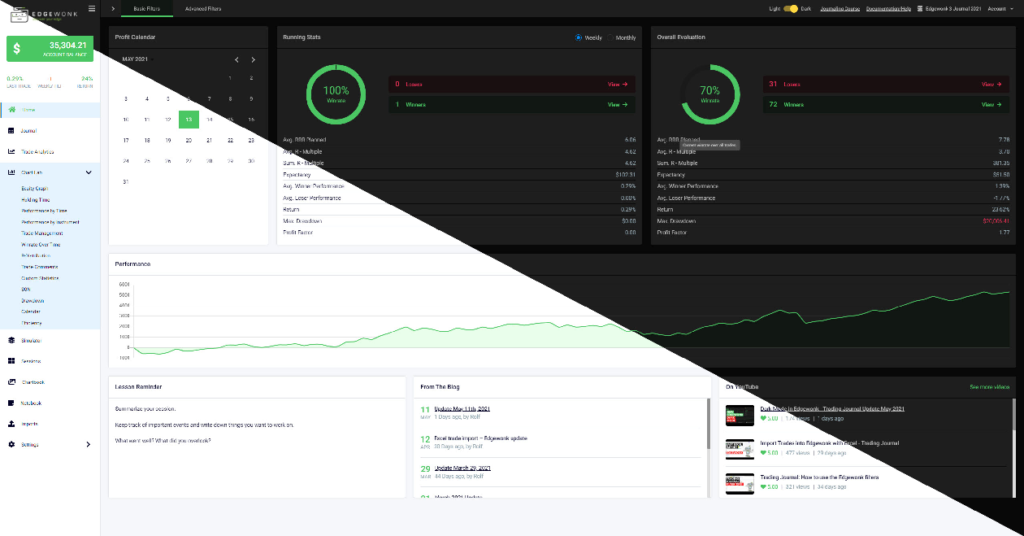Select the Weekly radio button in Running Stats
Screen dimensions: 1024x536
[579, 38]
